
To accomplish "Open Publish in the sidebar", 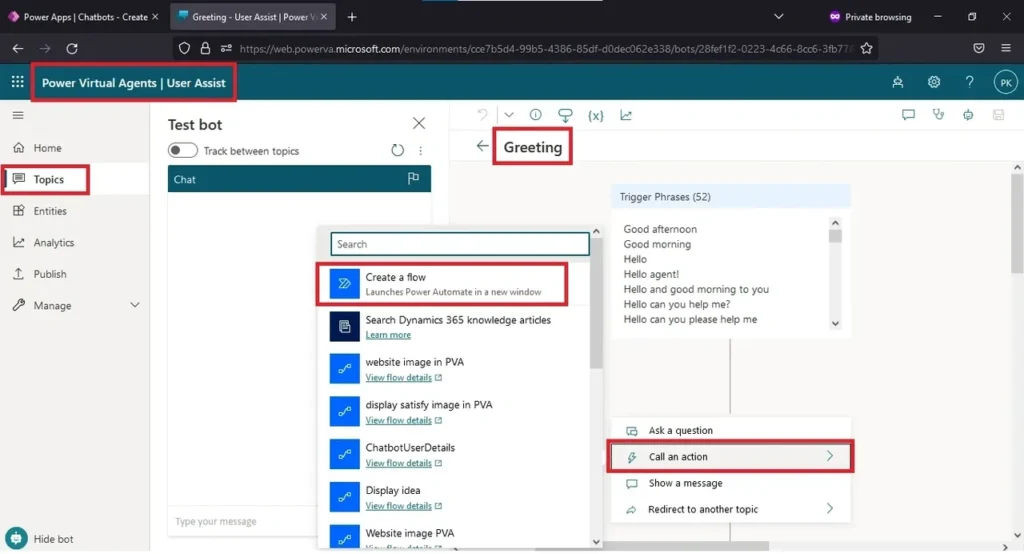I will point(50,274).
